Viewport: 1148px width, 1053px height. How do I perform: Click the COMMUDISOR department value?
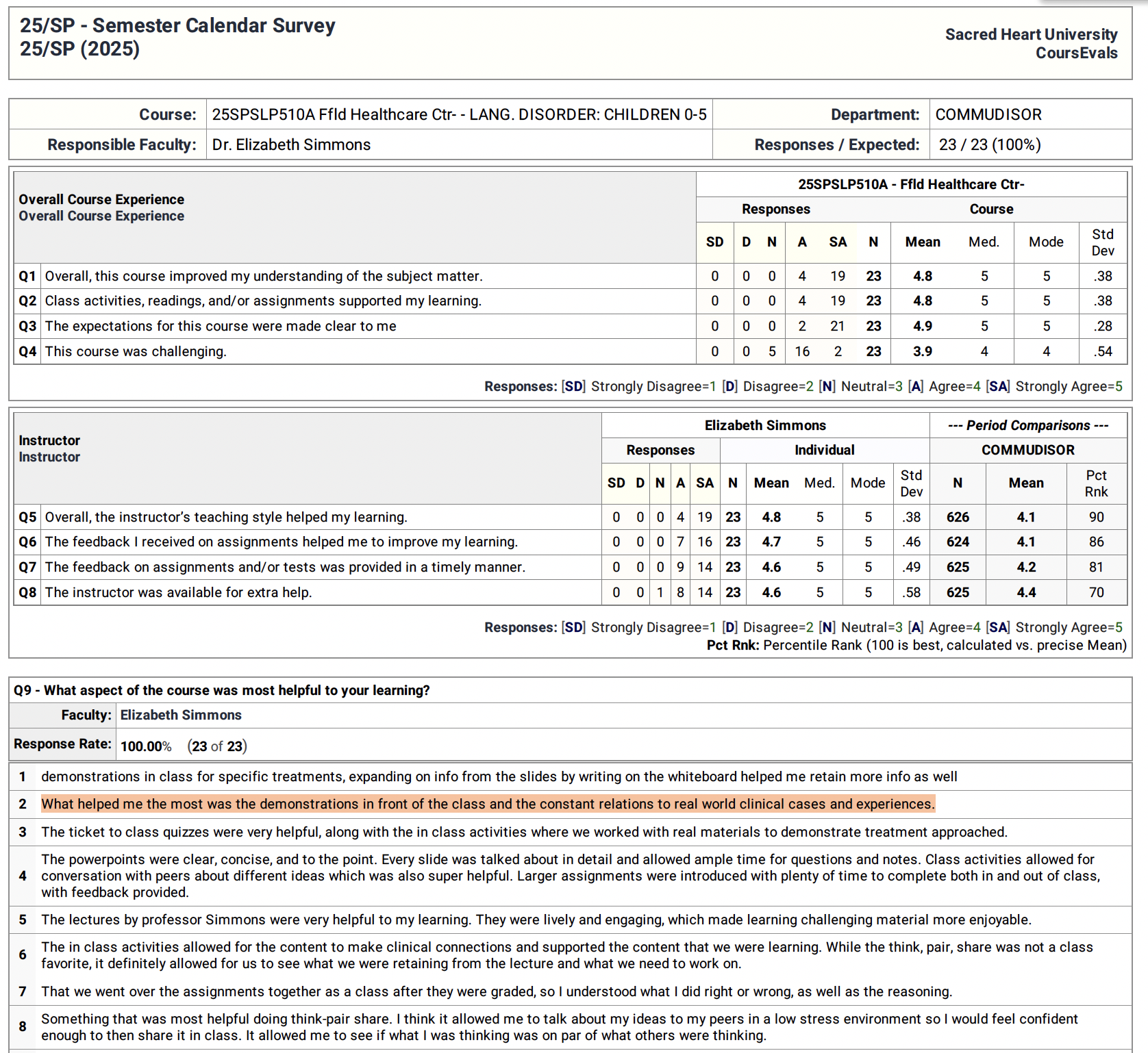click(988, 114)
